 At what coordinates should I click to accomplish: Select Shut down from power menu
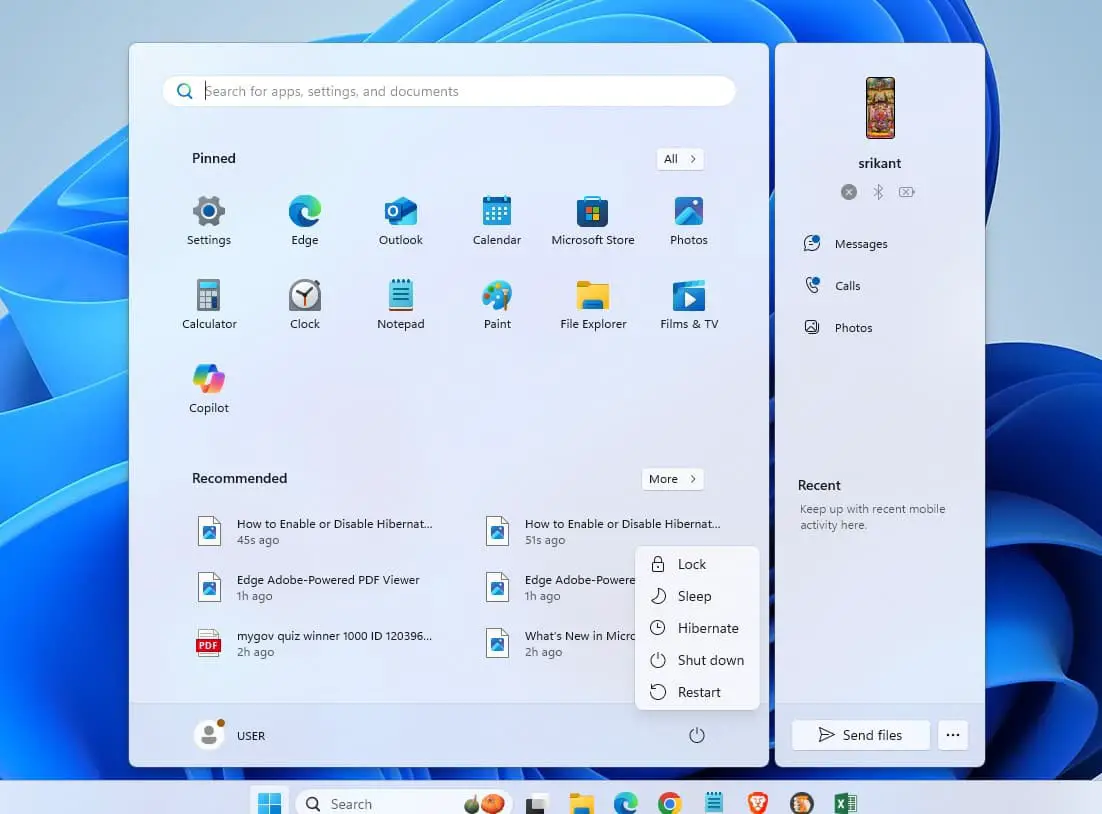pyautogui.click(x=710, y=660)
